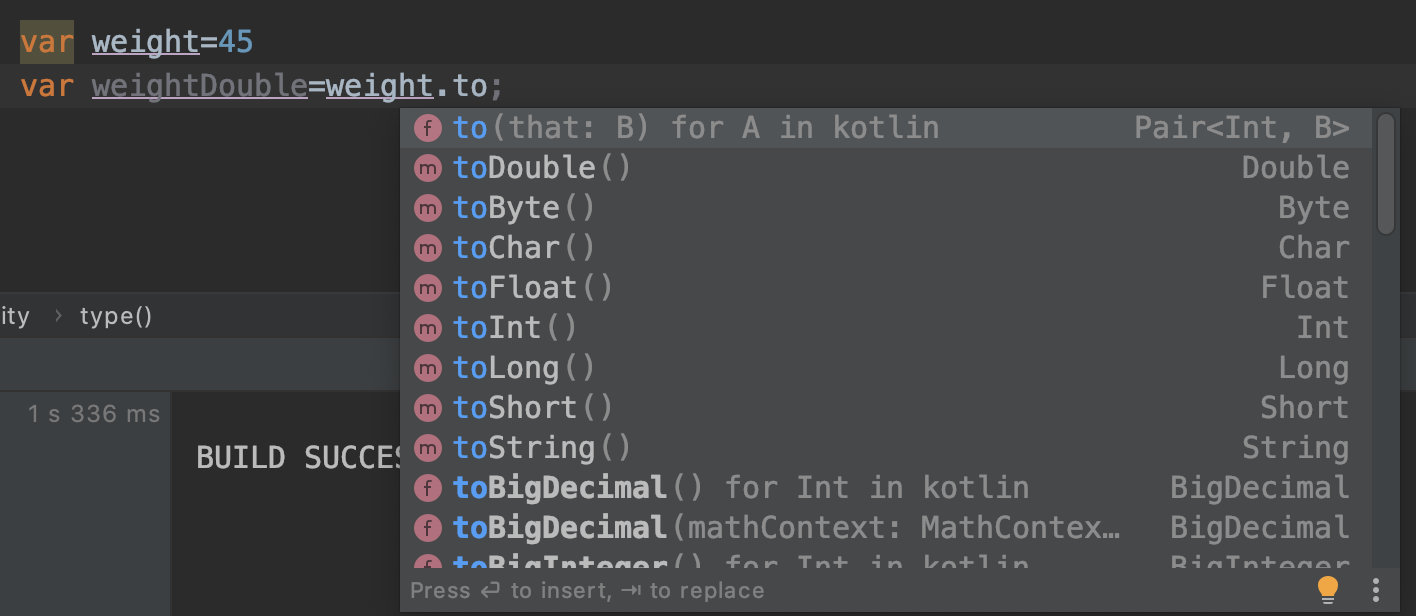Viewport: 1416px width, 616px height.
Task: Click the method icon next to toByte()
Action: 428,208
